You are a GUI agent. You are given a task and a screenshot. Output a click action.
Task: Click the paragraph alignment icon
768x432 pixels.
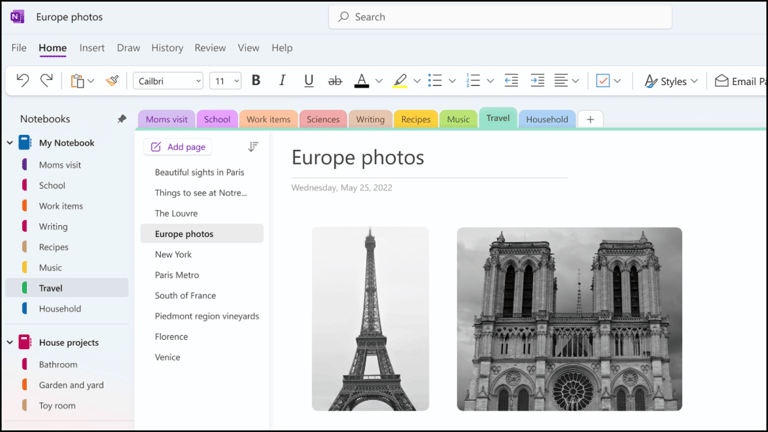pos(561,80)
